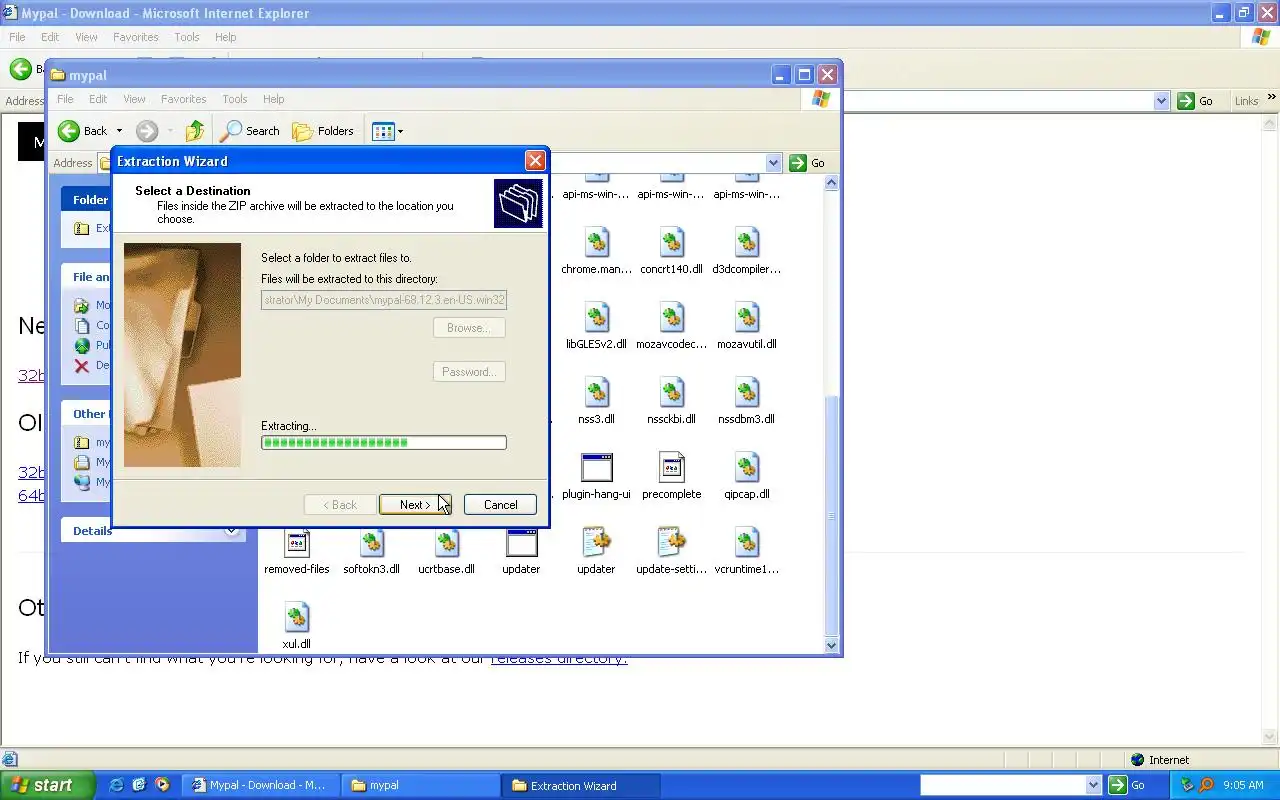Select the xul.dll file icon

pos(297,617)
